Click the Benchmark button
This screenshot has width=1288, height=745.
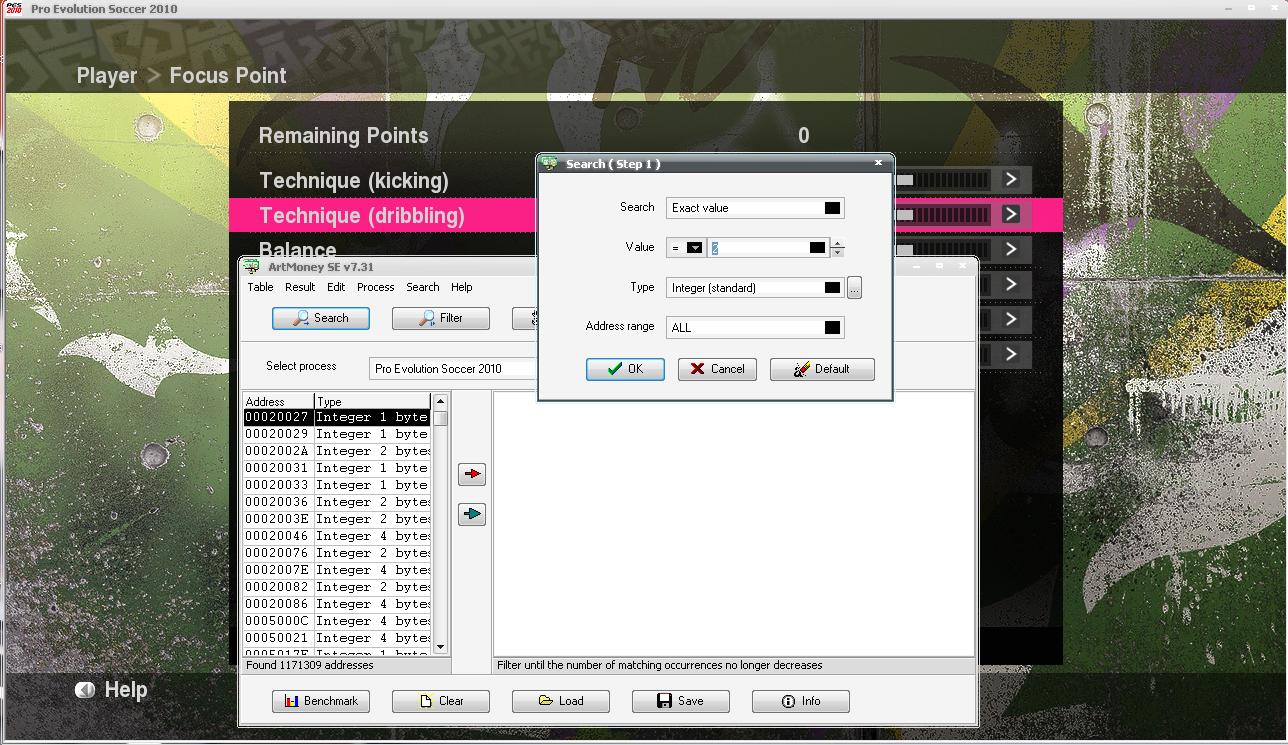point(321,701)
